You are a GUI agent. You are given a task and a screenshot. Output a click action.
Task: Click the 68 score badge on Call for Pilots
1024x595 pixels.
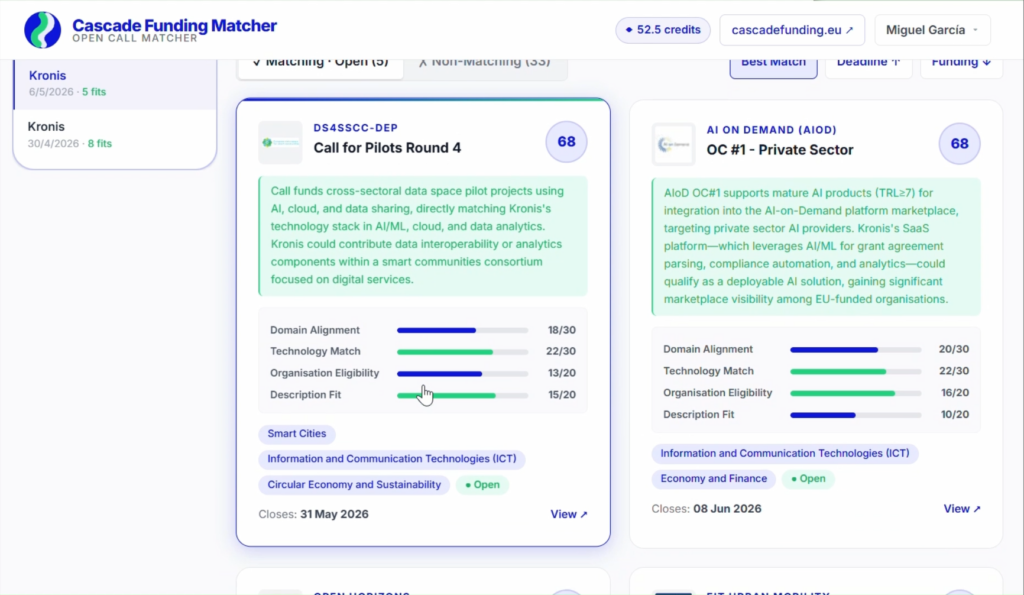tap(566, 142)
